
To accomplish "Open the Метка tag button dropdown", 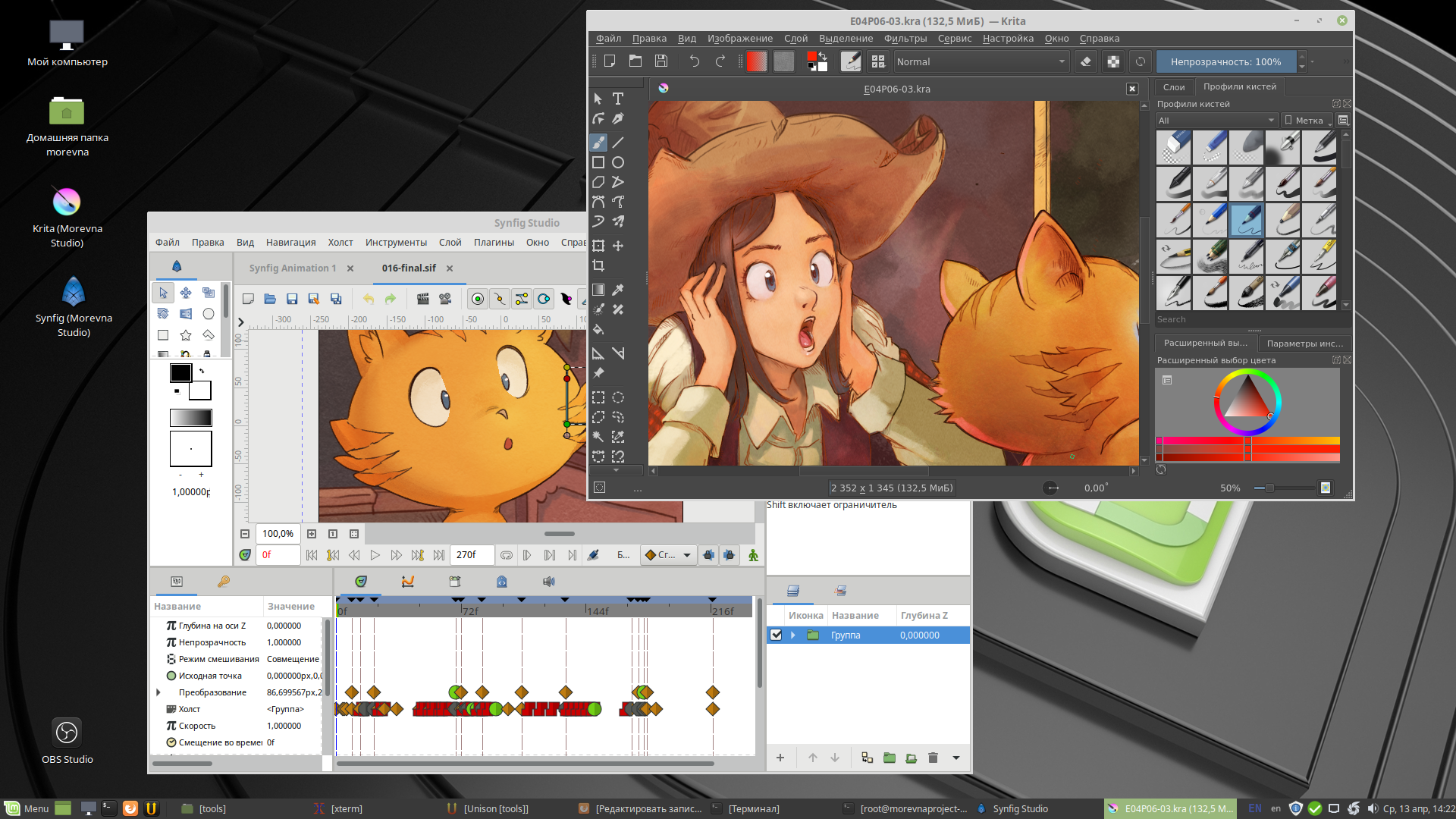I will pos(1308,121).
